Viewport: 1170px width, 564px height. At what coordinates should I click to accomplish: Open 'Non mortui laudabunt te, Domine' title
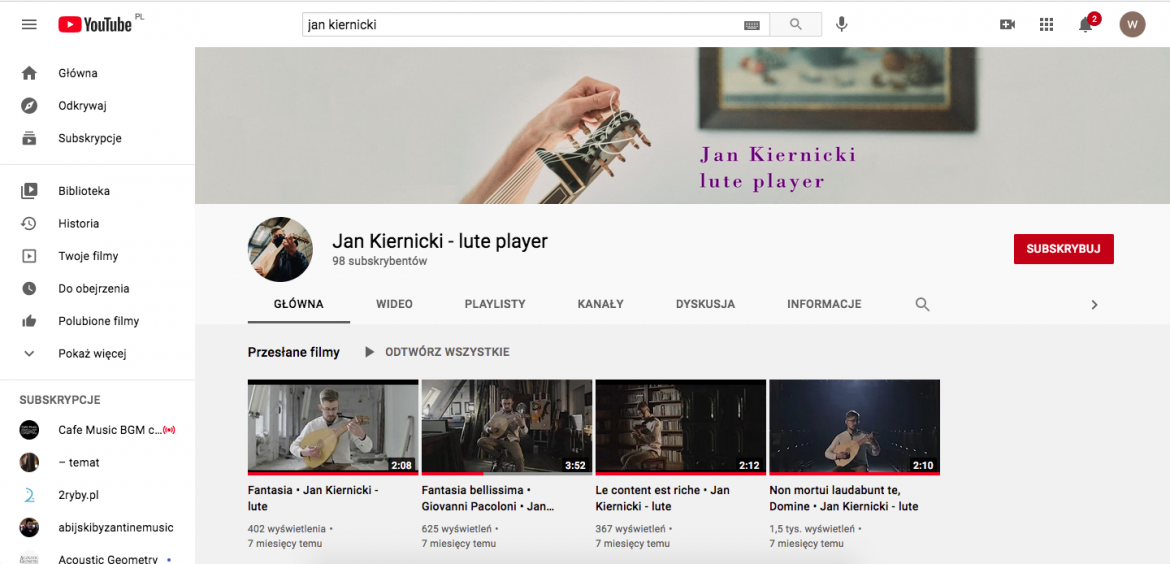tap(843, 498)
